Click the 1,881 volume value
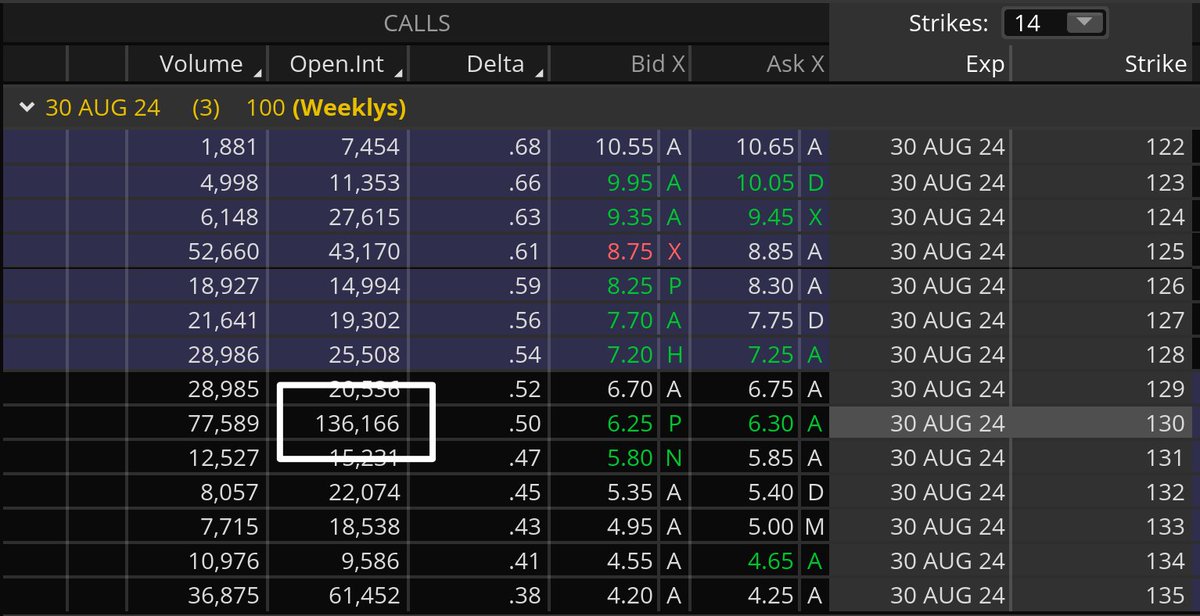1200x616 pixels. (229, 148)
